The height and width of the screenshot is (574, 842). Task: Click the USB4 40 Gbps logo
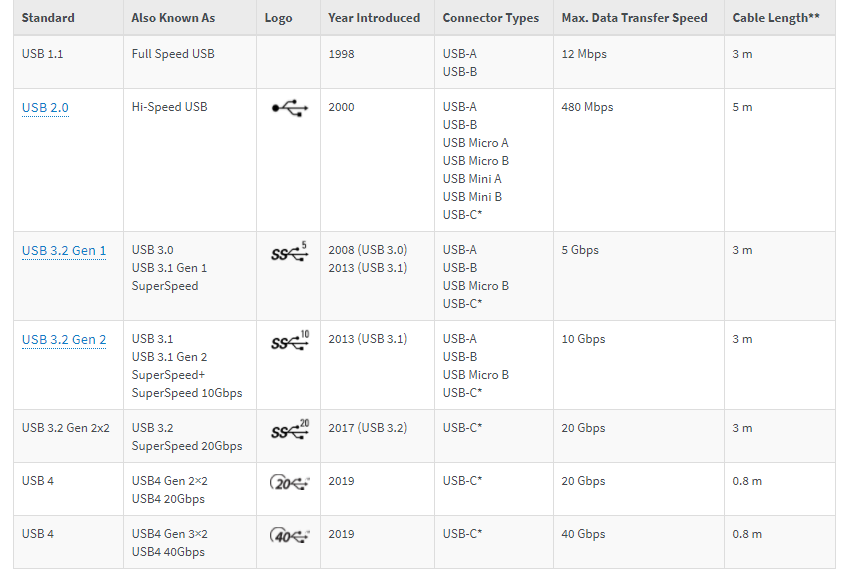tap(289, 535)
